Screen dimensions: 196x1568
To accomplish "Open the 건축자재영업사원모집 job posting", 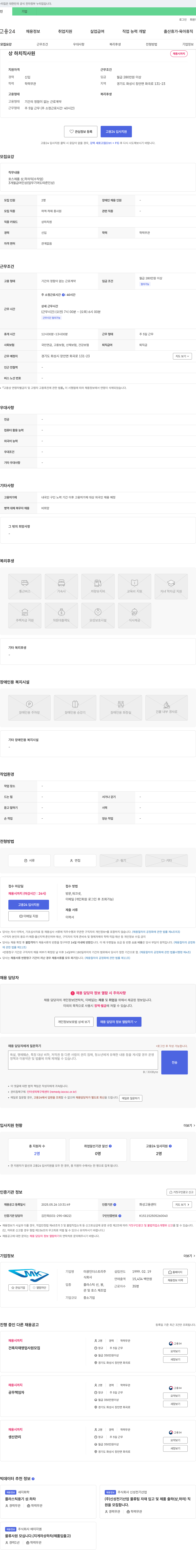I will click(x=24, y=1348).
